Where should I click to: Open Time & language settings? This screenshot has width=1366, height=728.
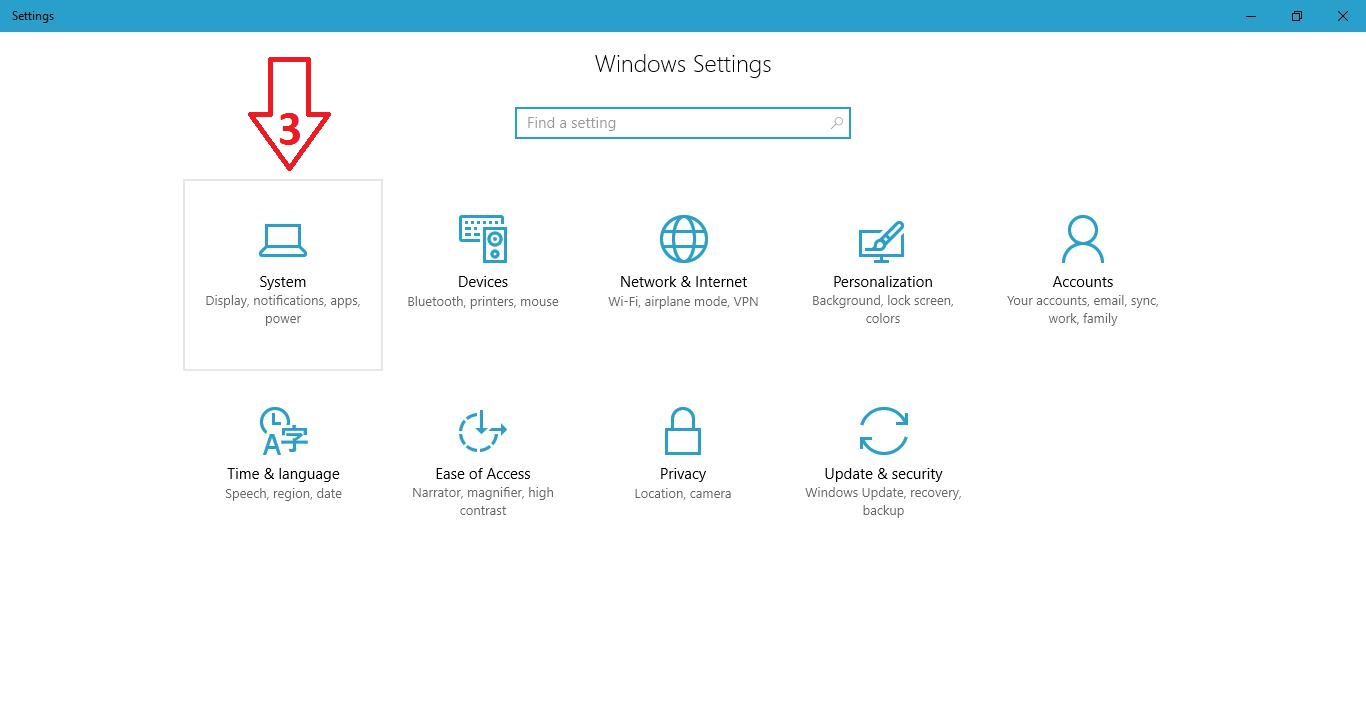coord(283,450)
